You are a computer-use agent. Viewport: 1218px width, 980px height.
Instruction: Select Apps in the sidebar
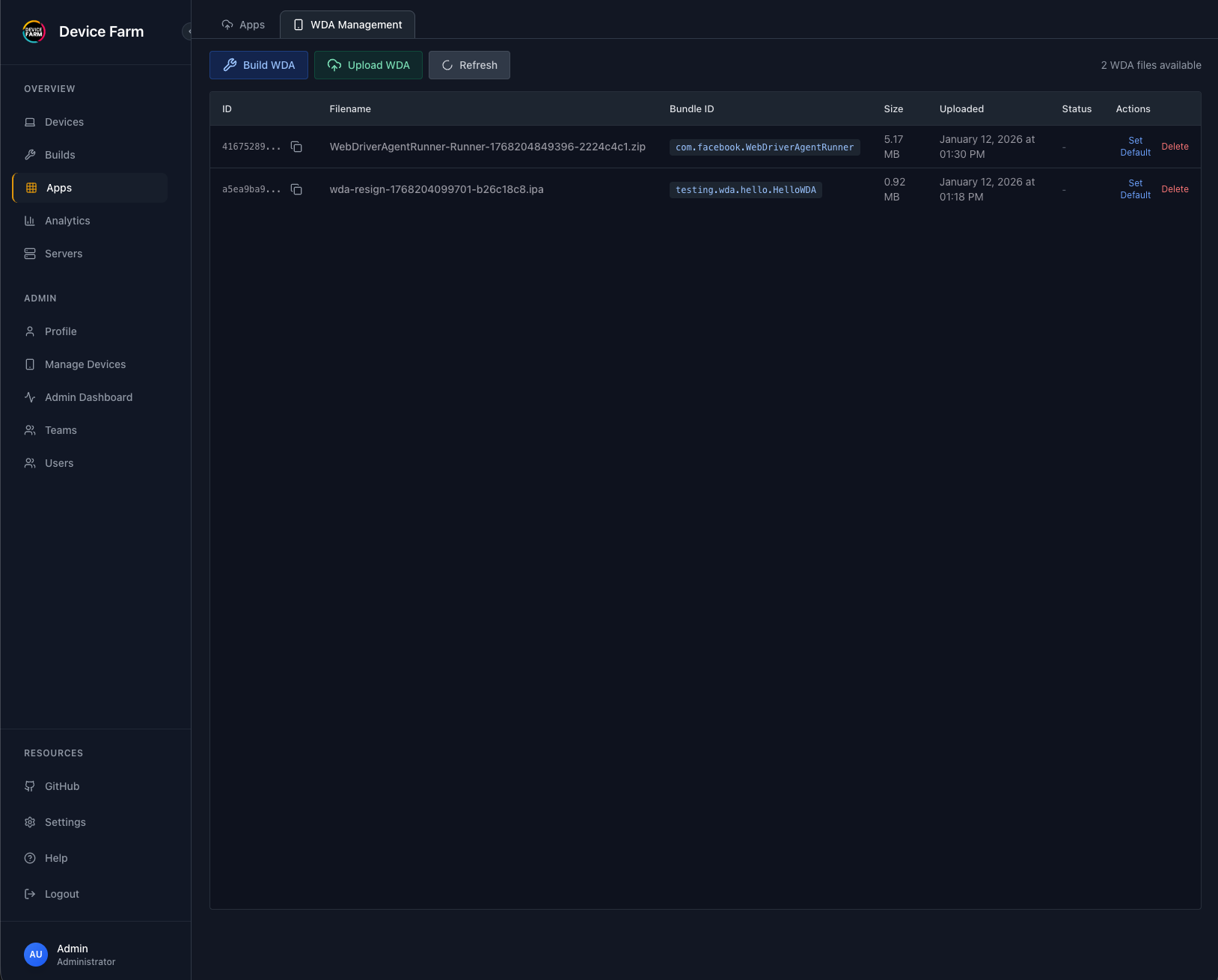(x=90, y=188)
